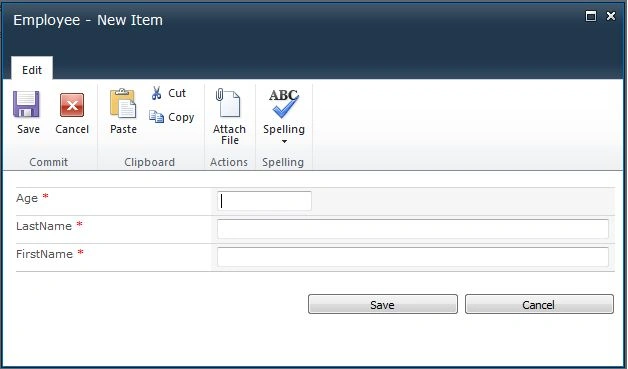Close the Employee New Item dialog

(611, 16)
